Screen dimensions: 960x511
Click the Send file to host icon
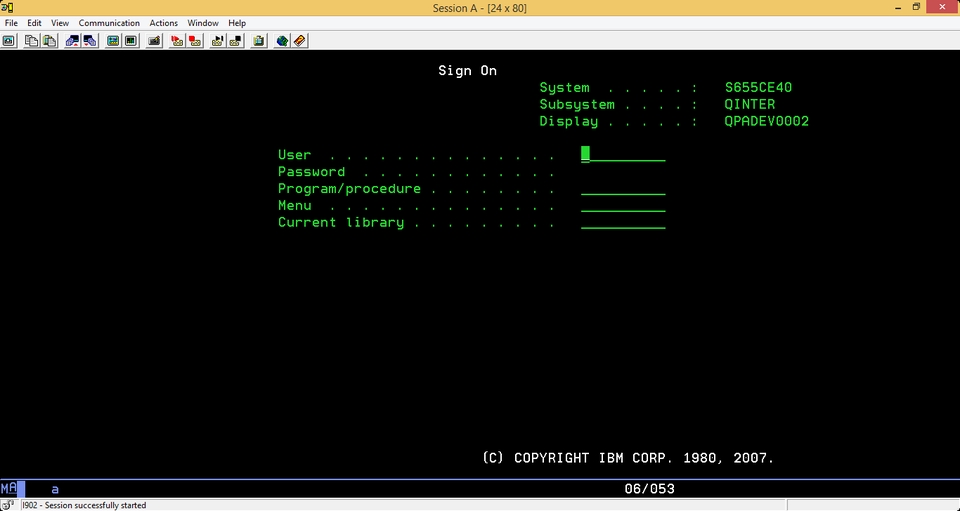[73, 41]
